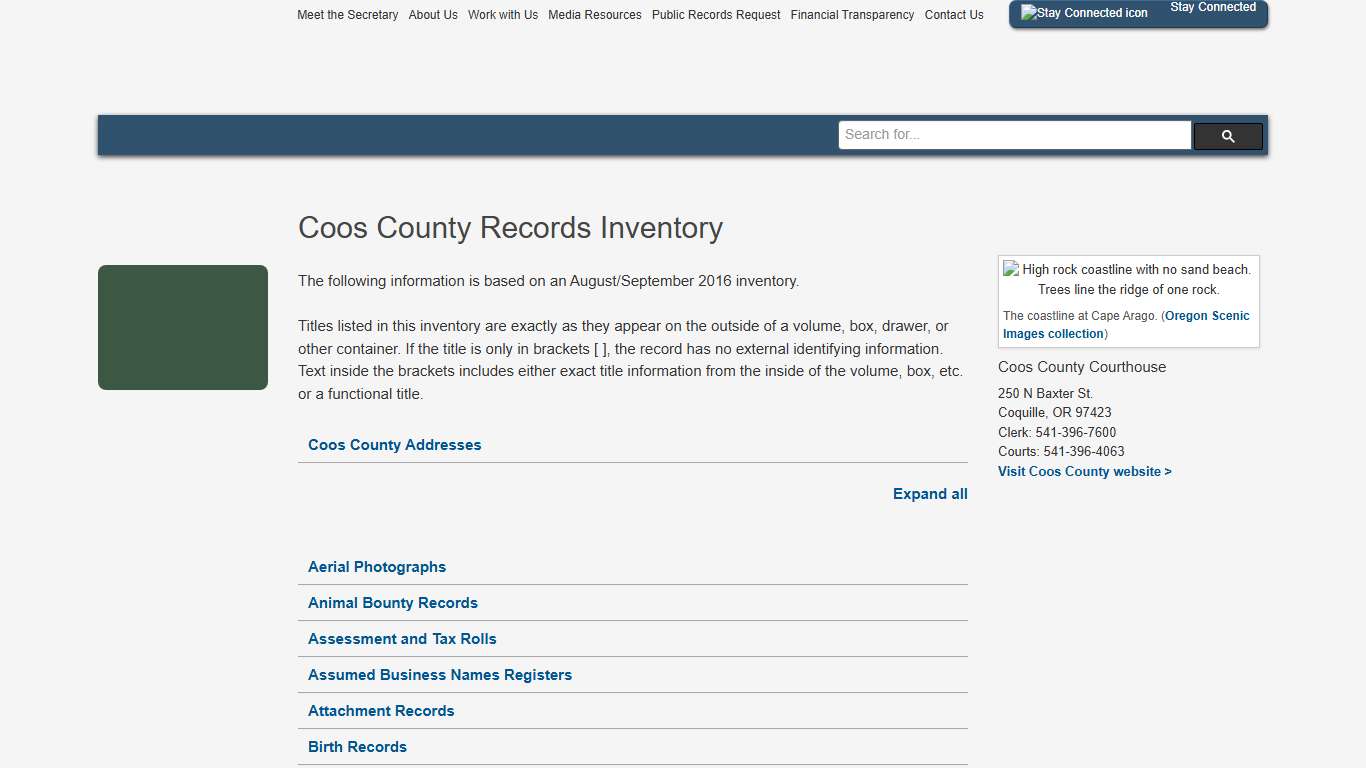Screen dimensions: 1366x768
Task: Expand Assessment and Tax Rolls
Action: click(402, 639)
